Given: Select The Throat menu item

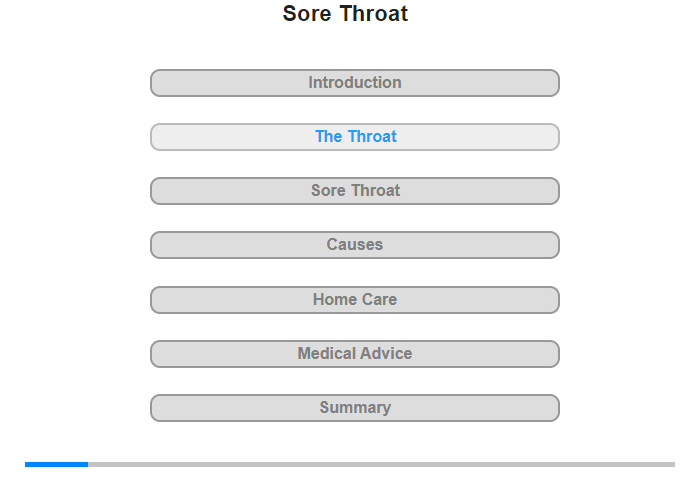Looking at the screenshot, I should point(355,137).
